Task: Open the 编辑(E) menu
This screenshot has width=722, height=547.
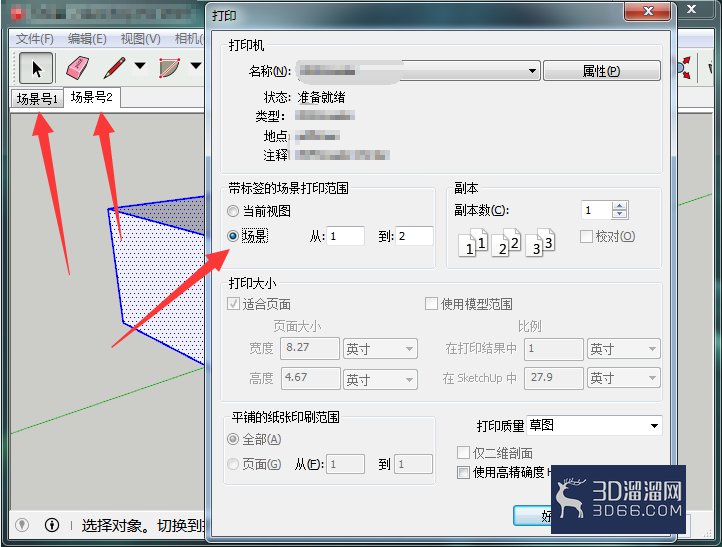Action: [87, 39]
